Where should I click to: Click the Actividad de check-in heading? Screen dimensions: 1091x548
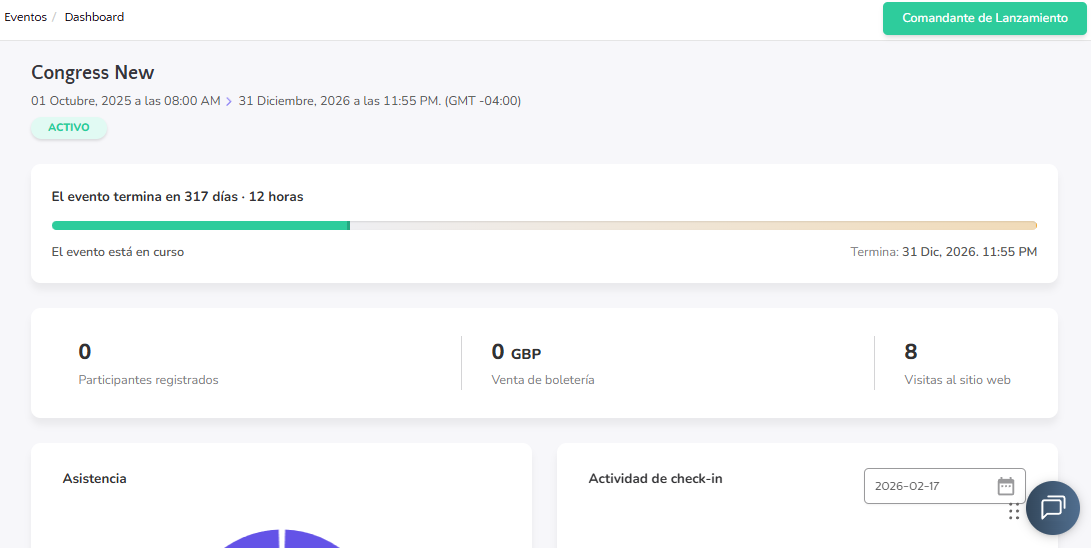(655, 479)
